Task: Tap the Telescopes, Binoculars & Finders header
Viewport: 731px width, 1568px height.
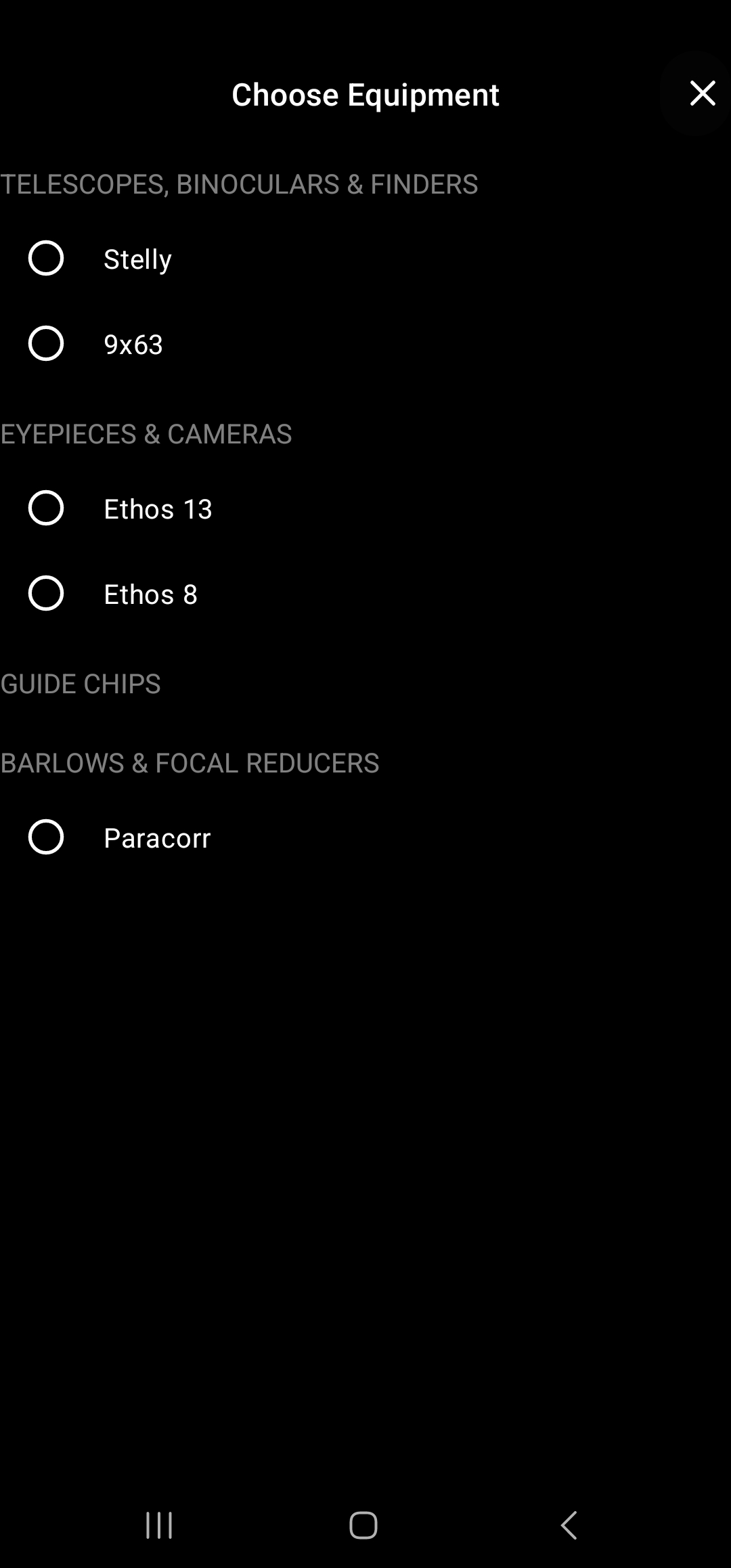Action: pos(239,184)
